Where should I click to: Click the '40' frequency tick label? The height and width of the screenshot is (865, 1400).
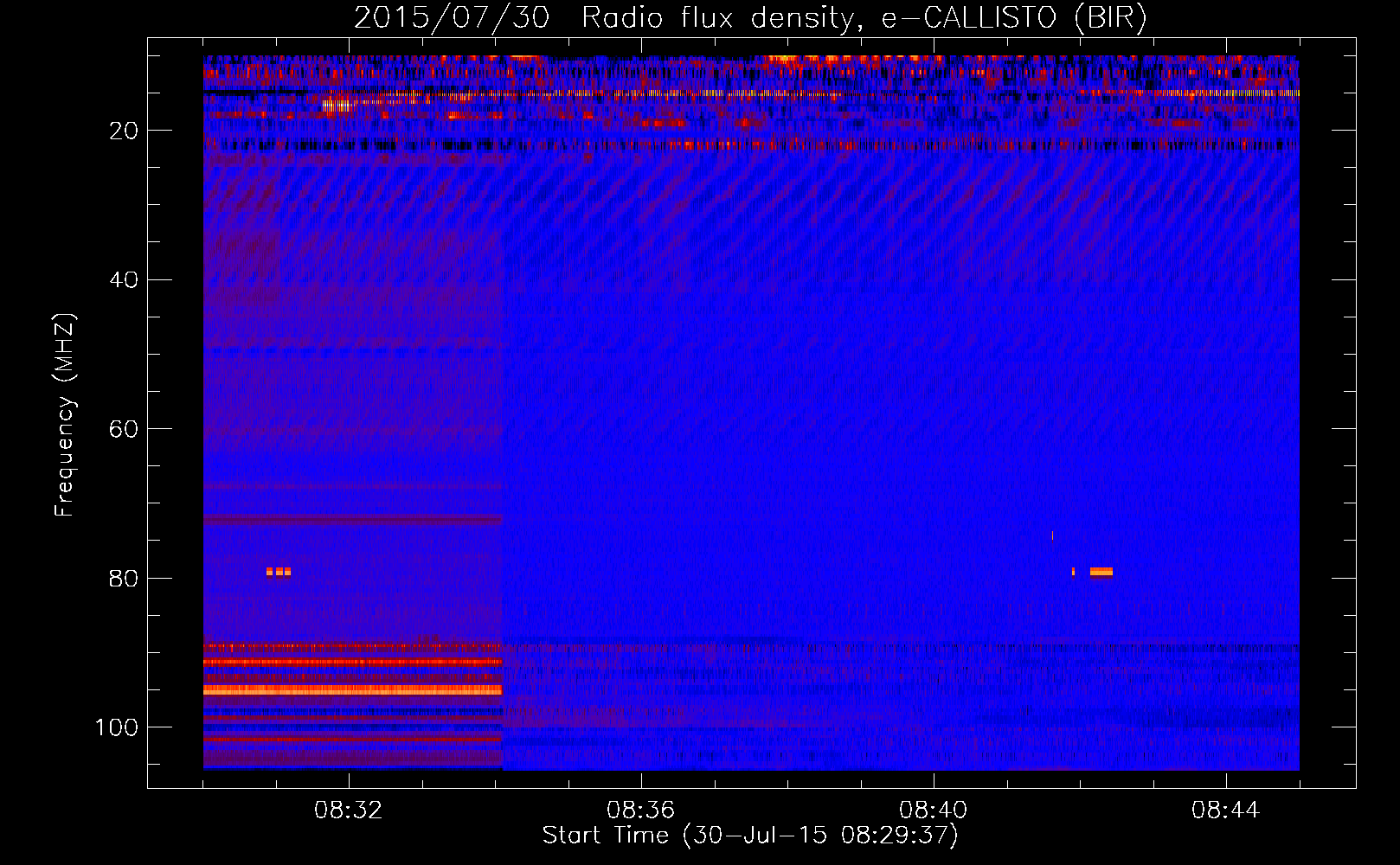click(x=125, y=279)
